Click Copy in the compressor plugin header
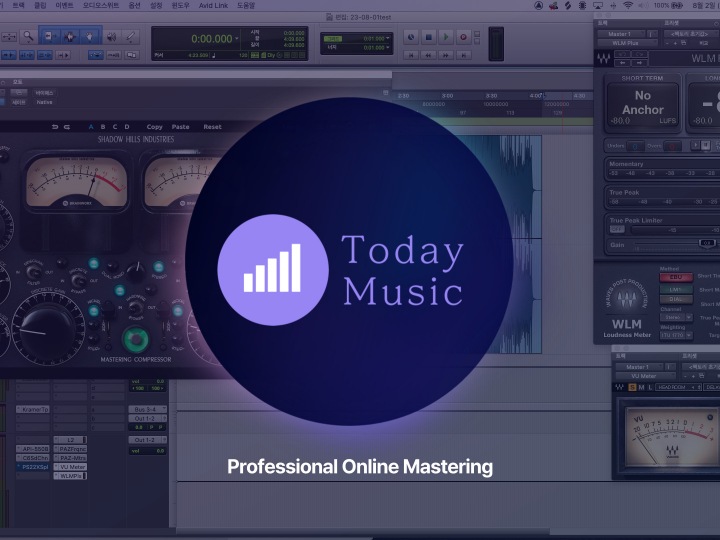The width and height of the screenshot is (720, 540). pyautogui.click(x=154, y=127)
